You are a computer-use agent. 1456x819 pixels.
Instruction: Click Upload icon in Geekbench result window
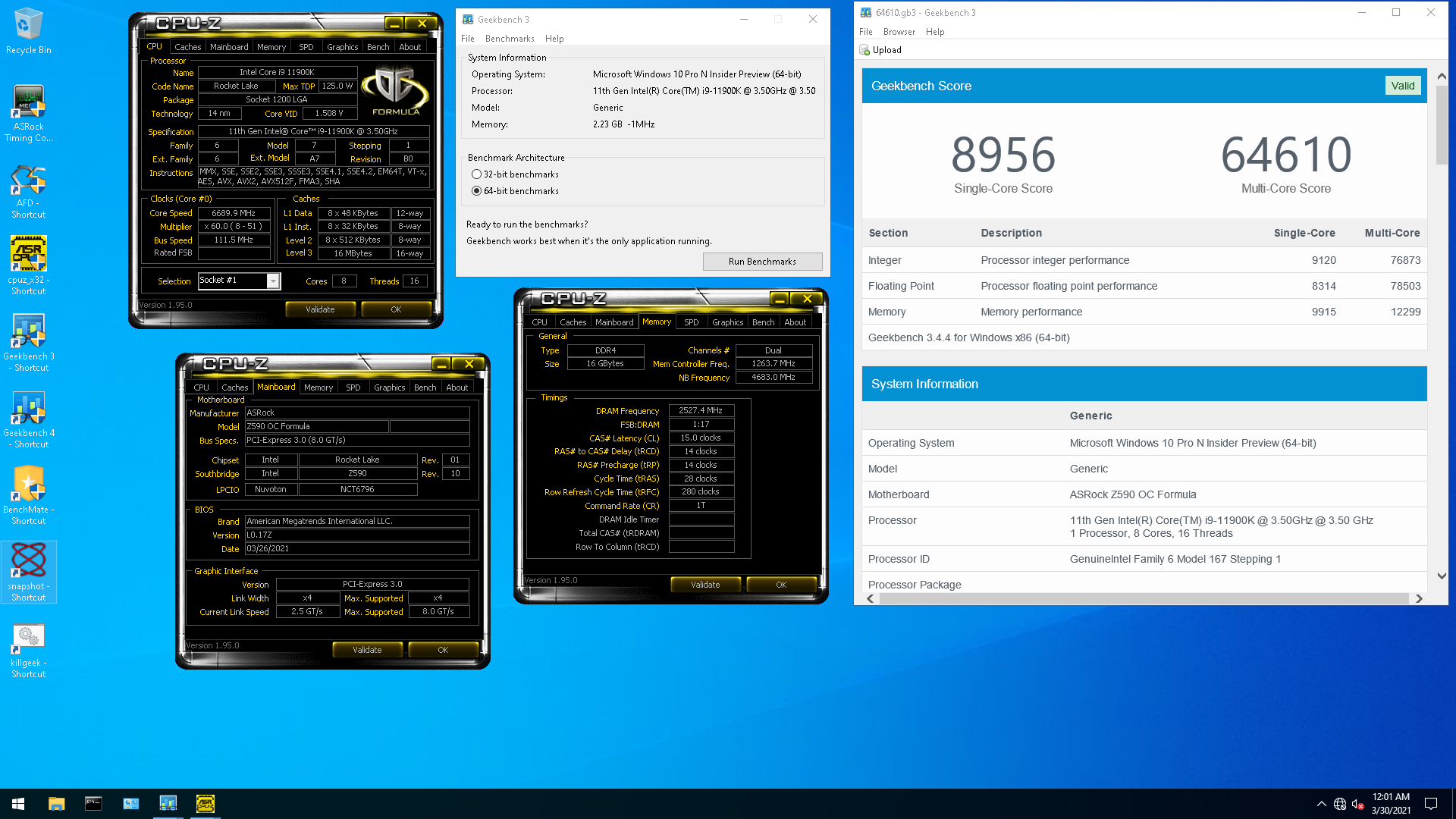[864, 50]
